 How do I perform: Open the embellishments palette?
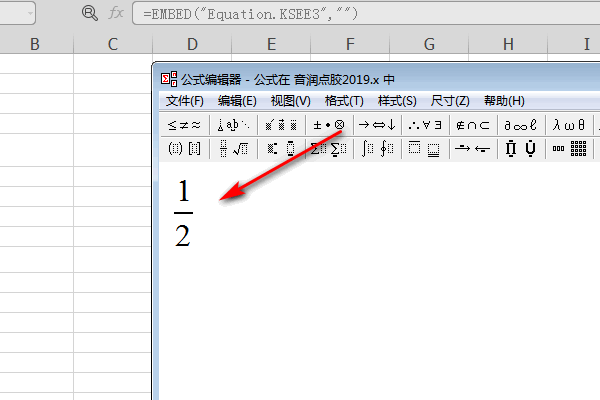pyautogui.click(x=281, y=125)
